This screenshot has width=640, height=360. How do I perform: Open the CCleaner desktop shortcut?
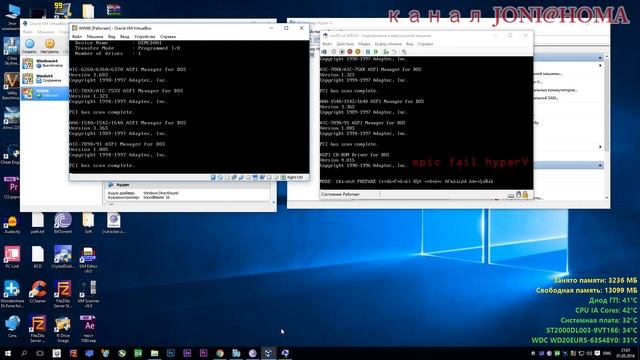[x=38, y=291]
